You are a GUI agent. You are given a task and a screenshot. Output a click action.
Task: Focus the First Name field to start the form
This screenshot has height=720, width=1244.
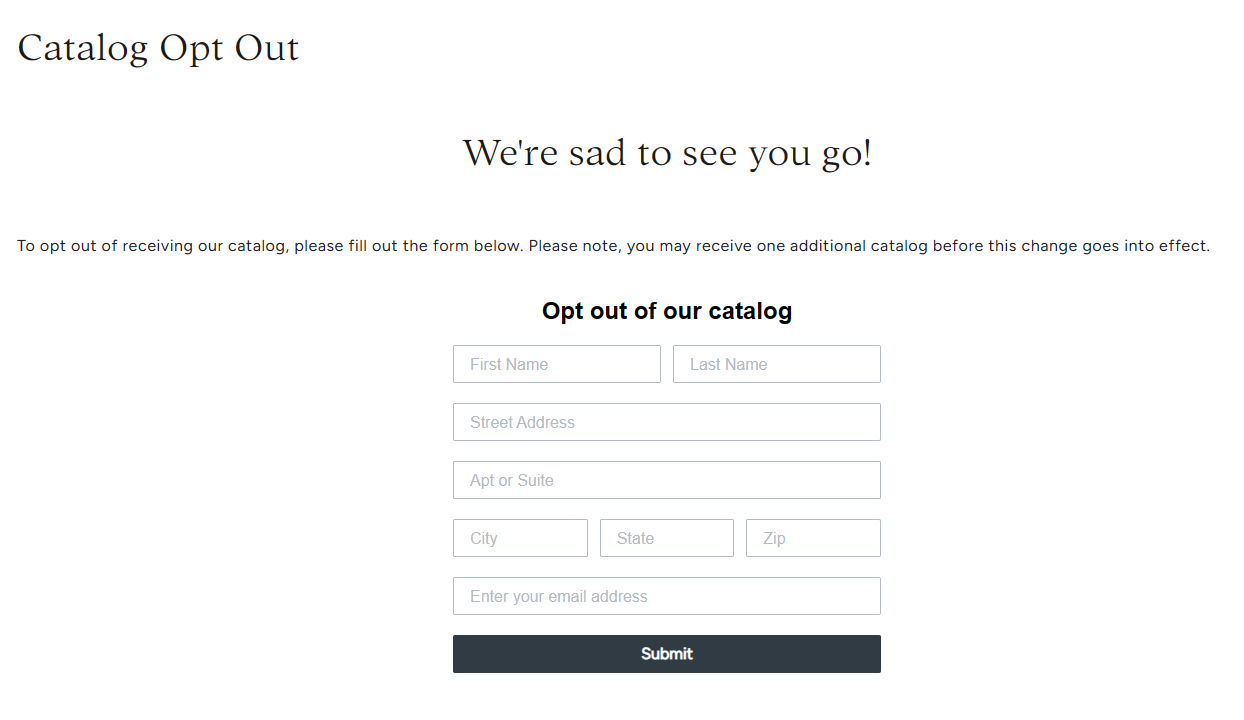click(556, 364)
